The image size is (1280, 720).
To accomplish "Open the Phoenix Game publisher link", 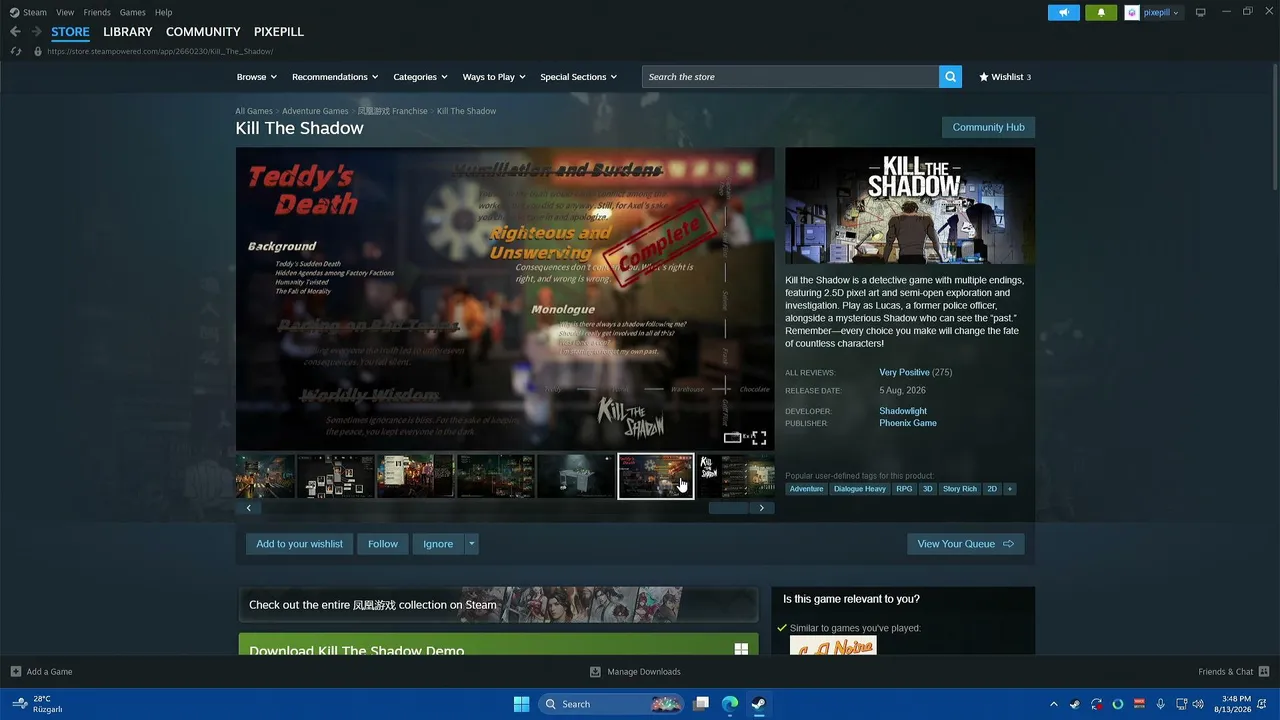I will 908,423.
